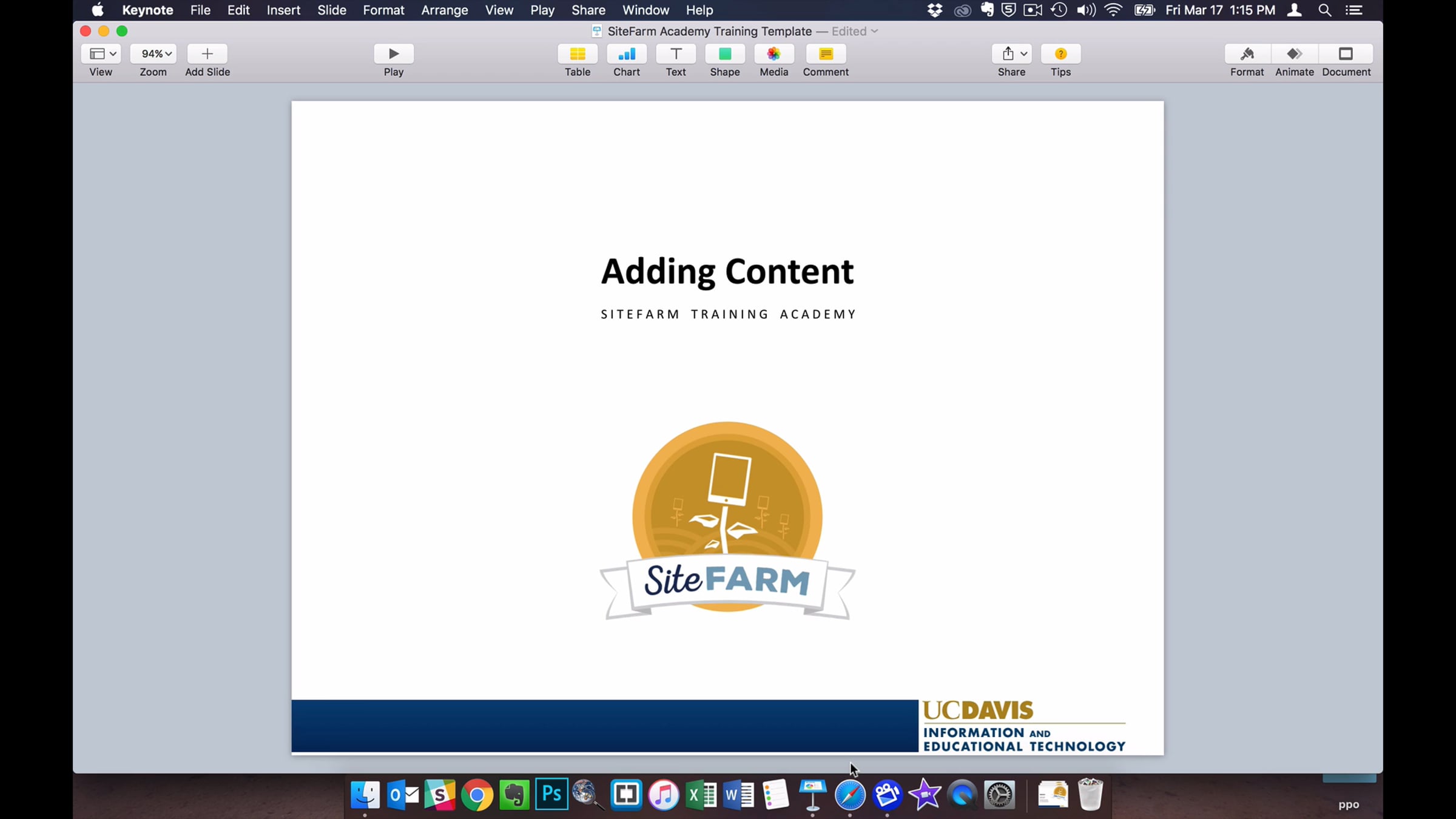Viewport: 1456px width, 819px height.
Task: Click the screen recording camera menu bar icon
Action: (x=1033, y=10)
